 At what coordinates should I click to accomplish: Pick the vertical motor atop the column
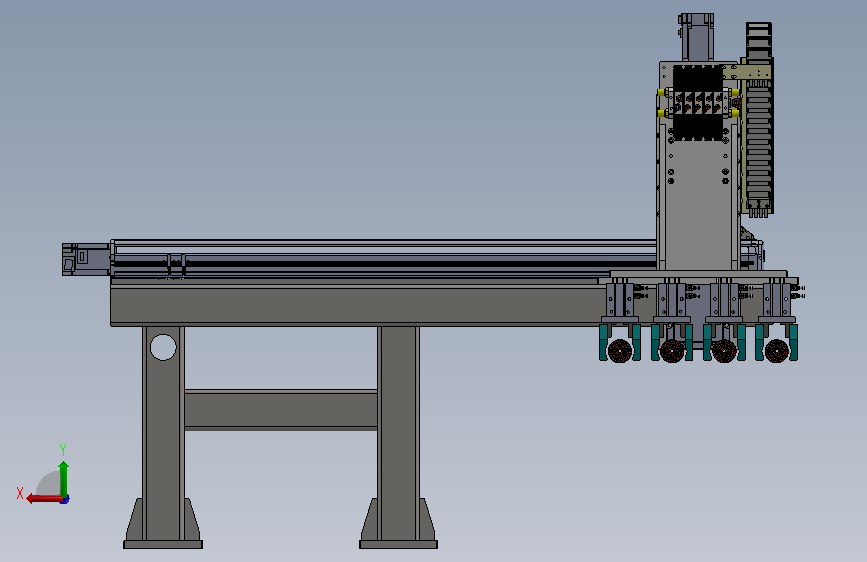[x=696, y=37]
